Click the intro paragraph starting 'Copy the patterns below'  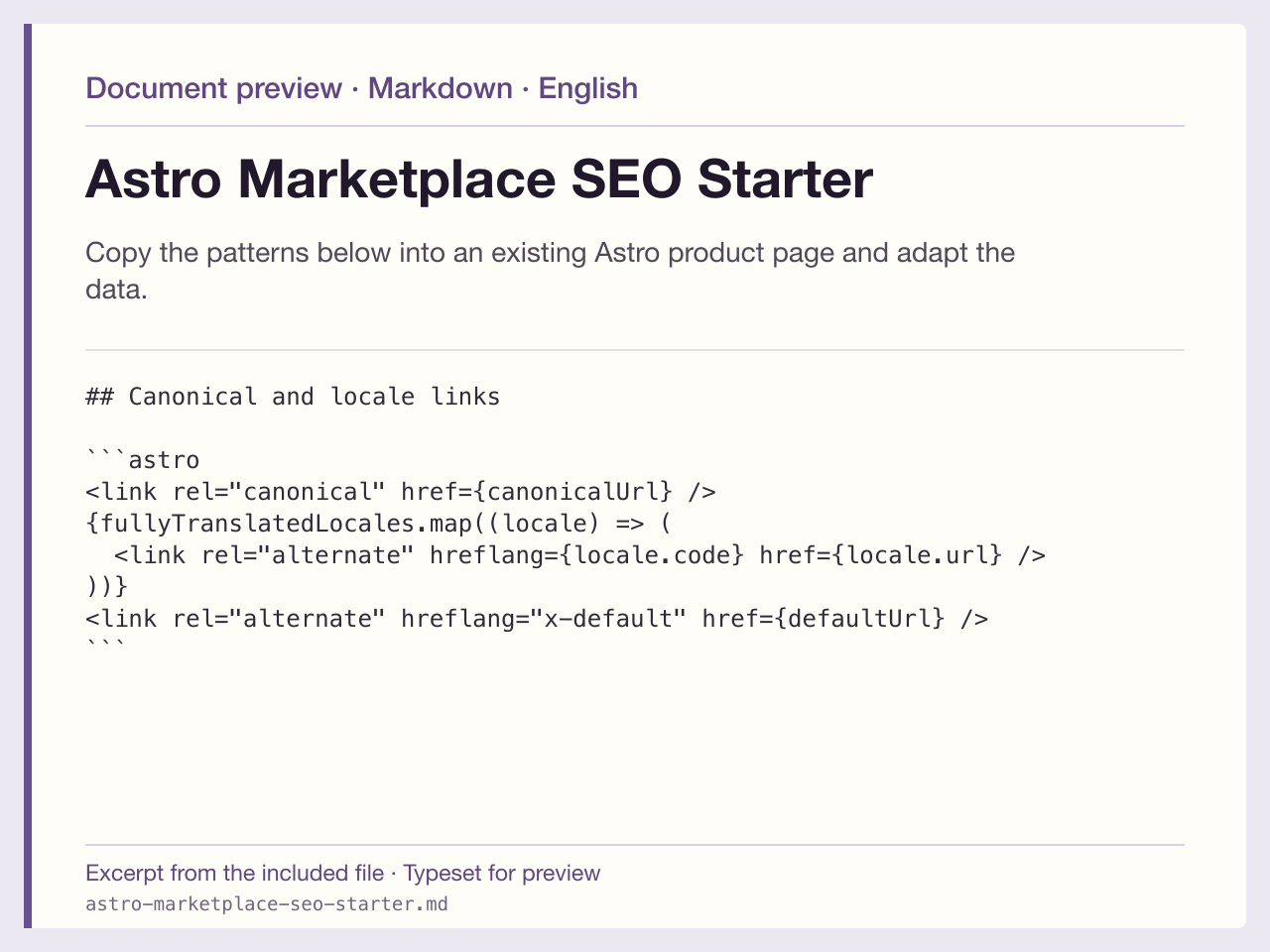551,271
